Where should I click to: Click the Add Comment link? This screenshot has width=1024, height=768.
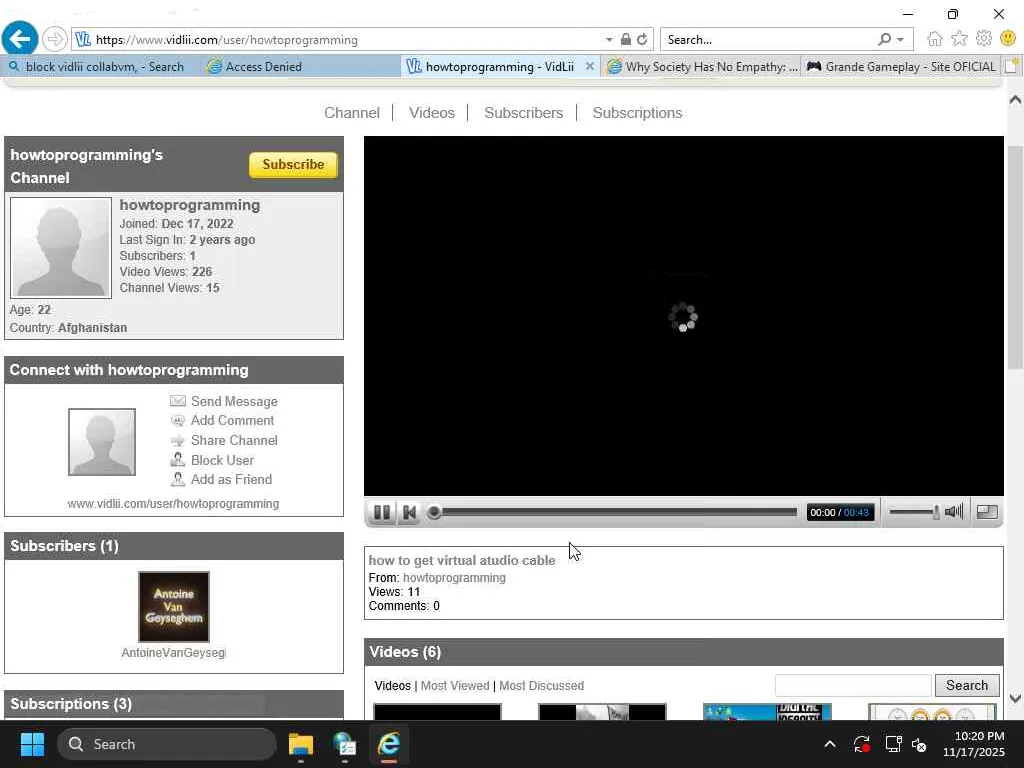point(232,420)
